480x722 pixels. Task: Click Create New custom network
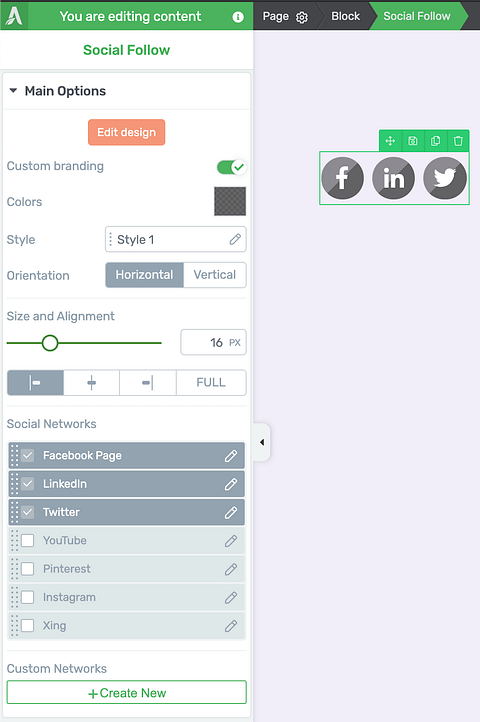127,693
